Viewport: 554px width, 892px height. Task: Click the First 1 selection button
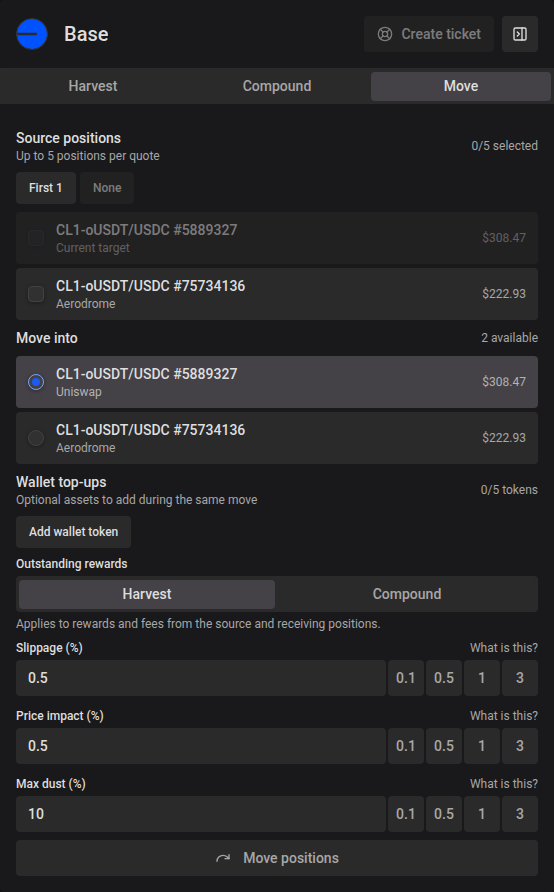pos(46,188)
